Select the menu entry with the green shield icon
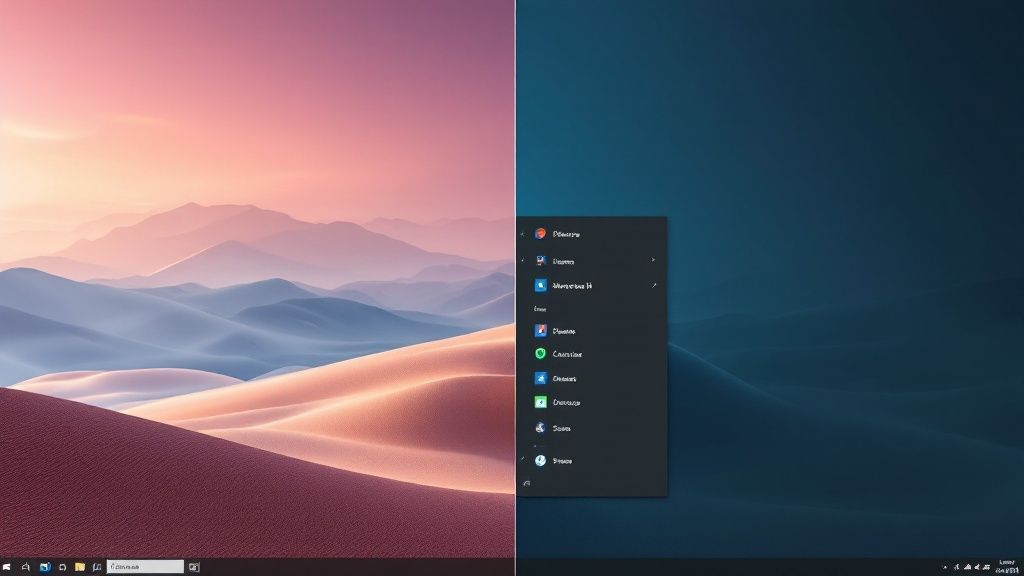 point(592,354)
